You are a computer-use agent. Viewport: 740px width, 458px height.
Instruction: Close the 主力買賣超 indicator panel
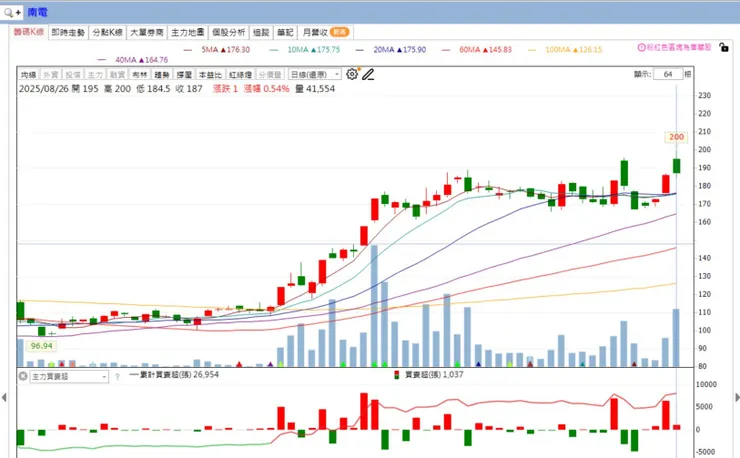point(23,376)
